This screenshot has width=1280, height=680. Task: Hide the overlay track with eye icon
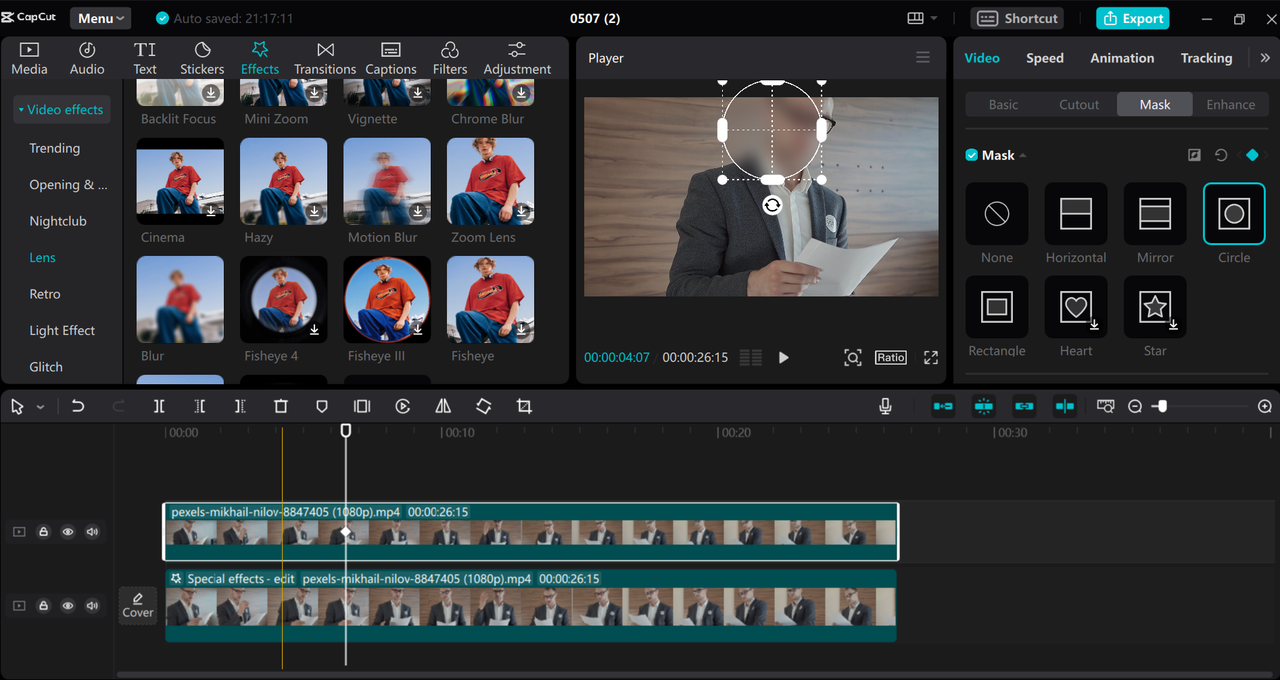68,532
